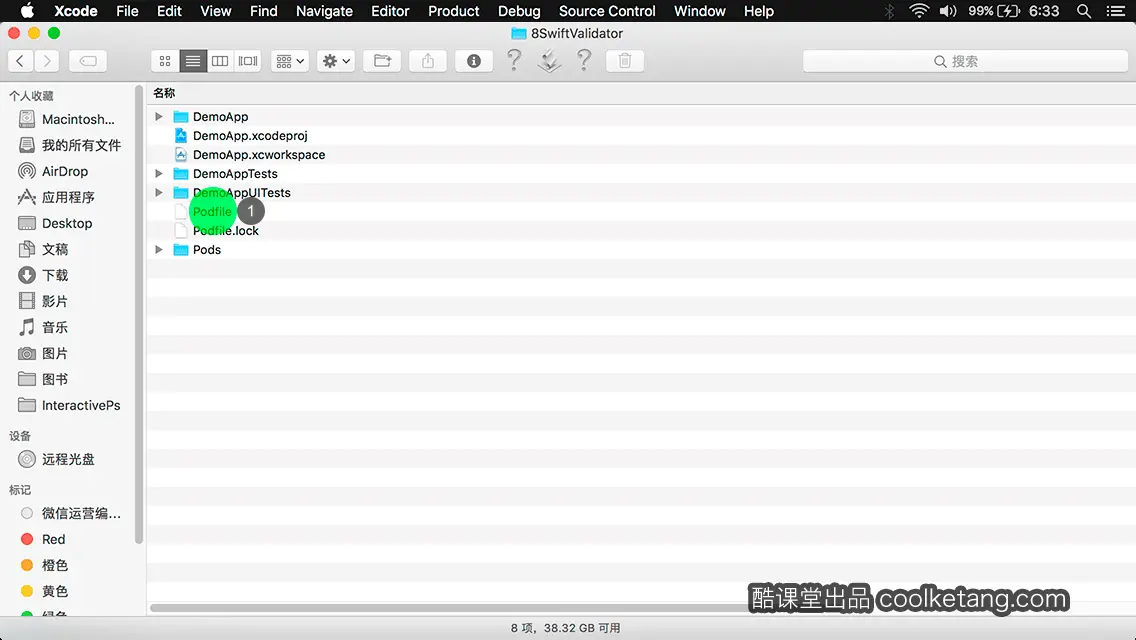Open the Debug menu
The height and width of the screenshot is (640, 1136).
click(x=519, y=11)
